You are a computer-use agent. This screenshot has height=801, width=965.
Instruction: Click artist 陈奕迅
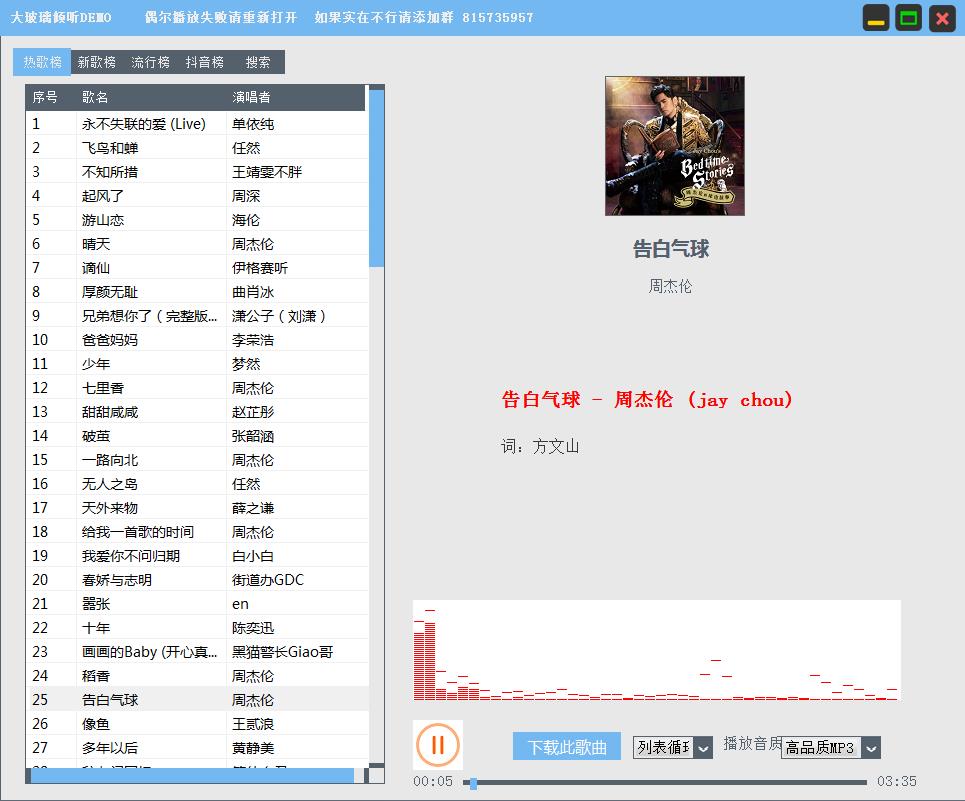(x=252, y=628)
